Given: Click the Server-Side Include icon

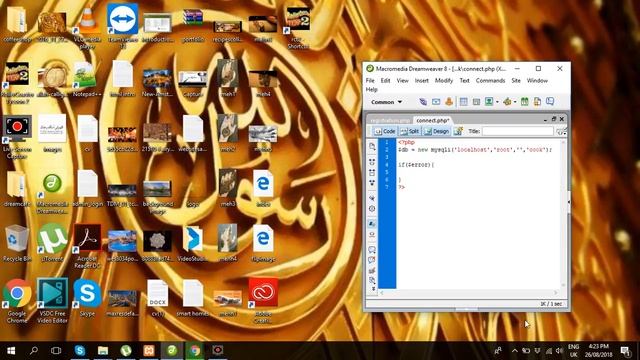Looking at the screenshot, I should [537, 102].
